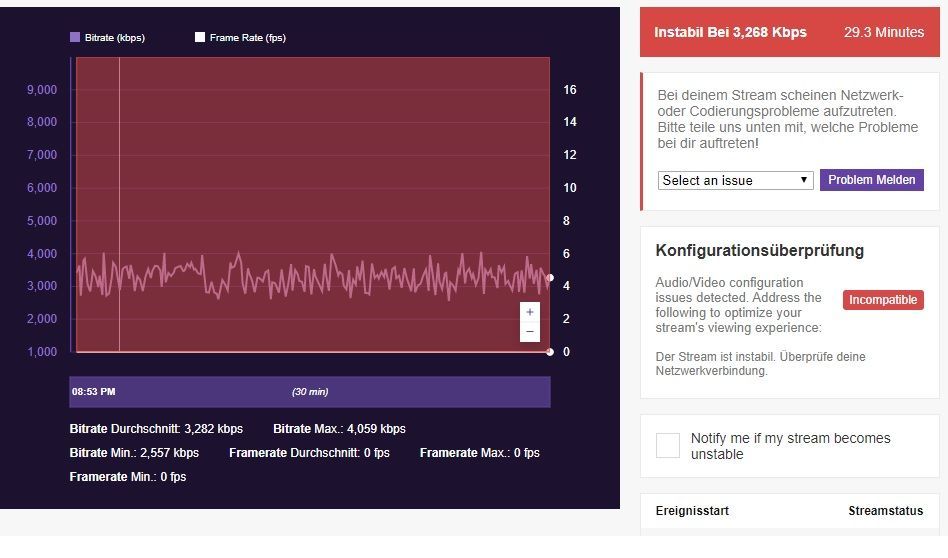This screenshot has width=948, height=558.
Task: Click the Incompatible status badge
Action: click(x=883, y=300)
